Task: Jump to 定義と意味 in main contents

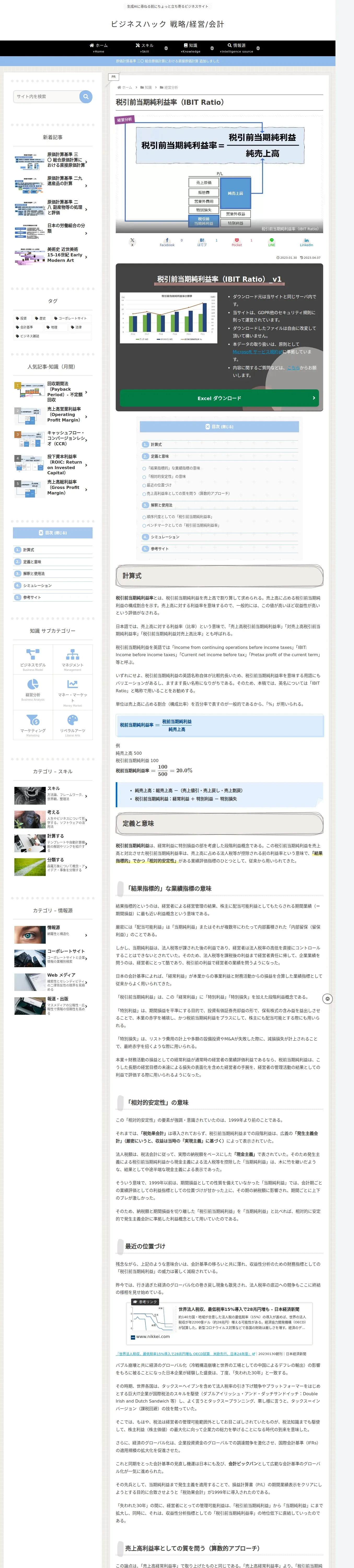Action: (159, 456)
